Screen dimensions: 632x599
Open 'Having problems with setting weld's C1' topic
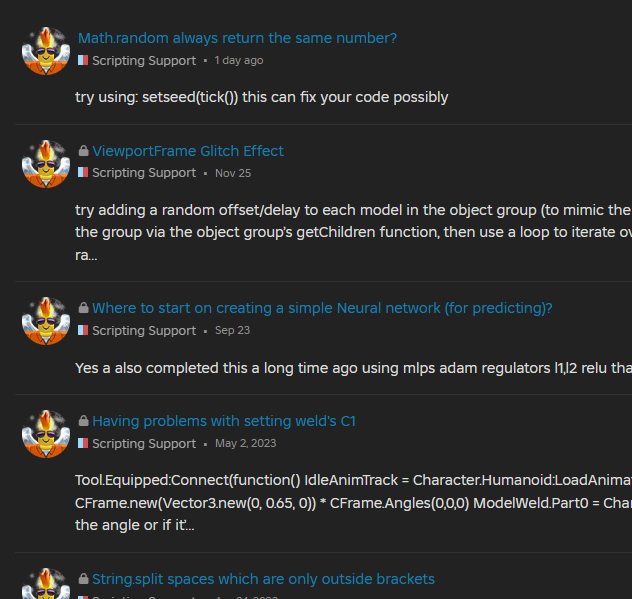click(223, 421)
